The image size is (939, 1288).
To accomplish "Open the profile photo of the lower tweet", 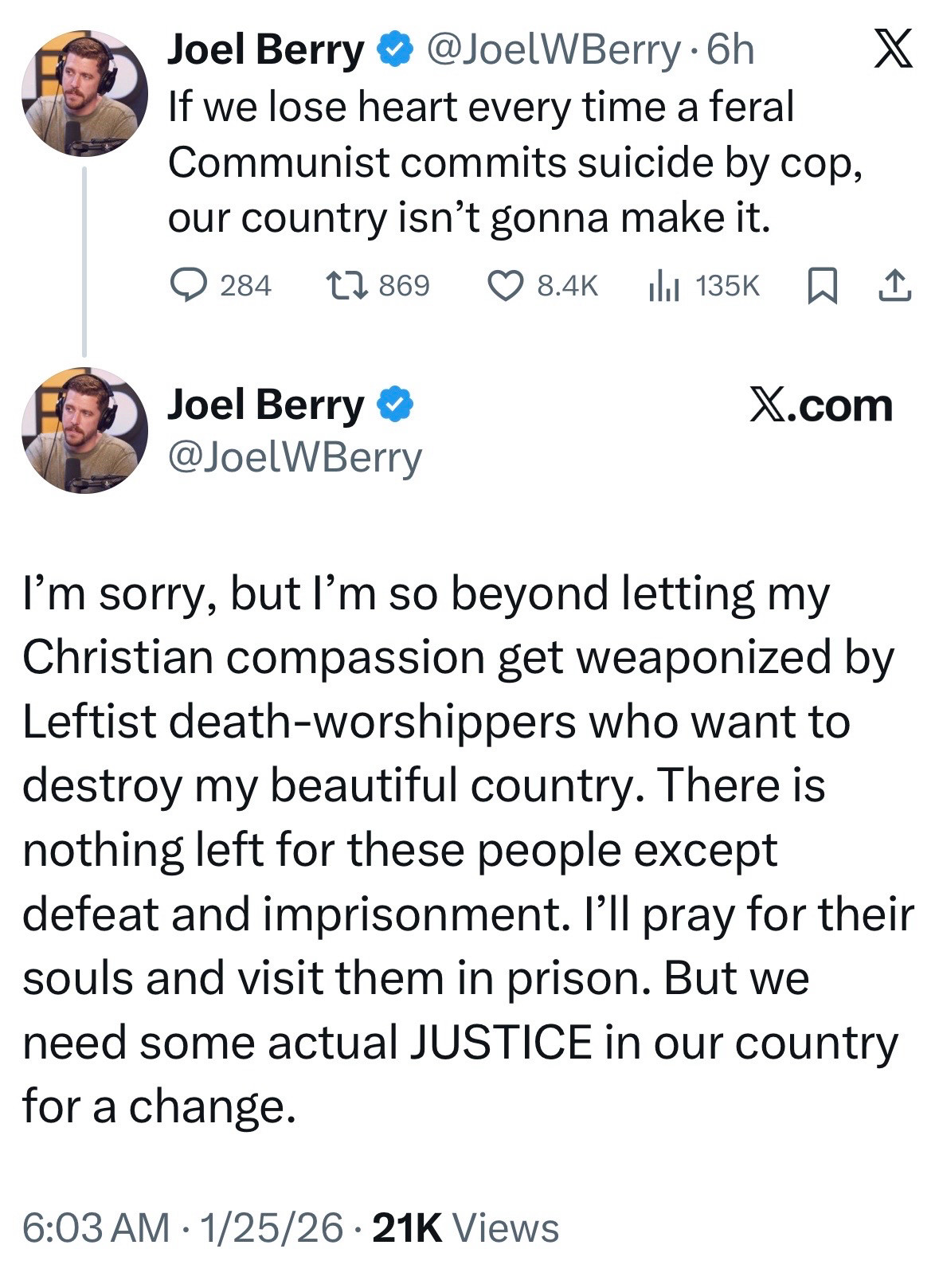I will (84, 430).
